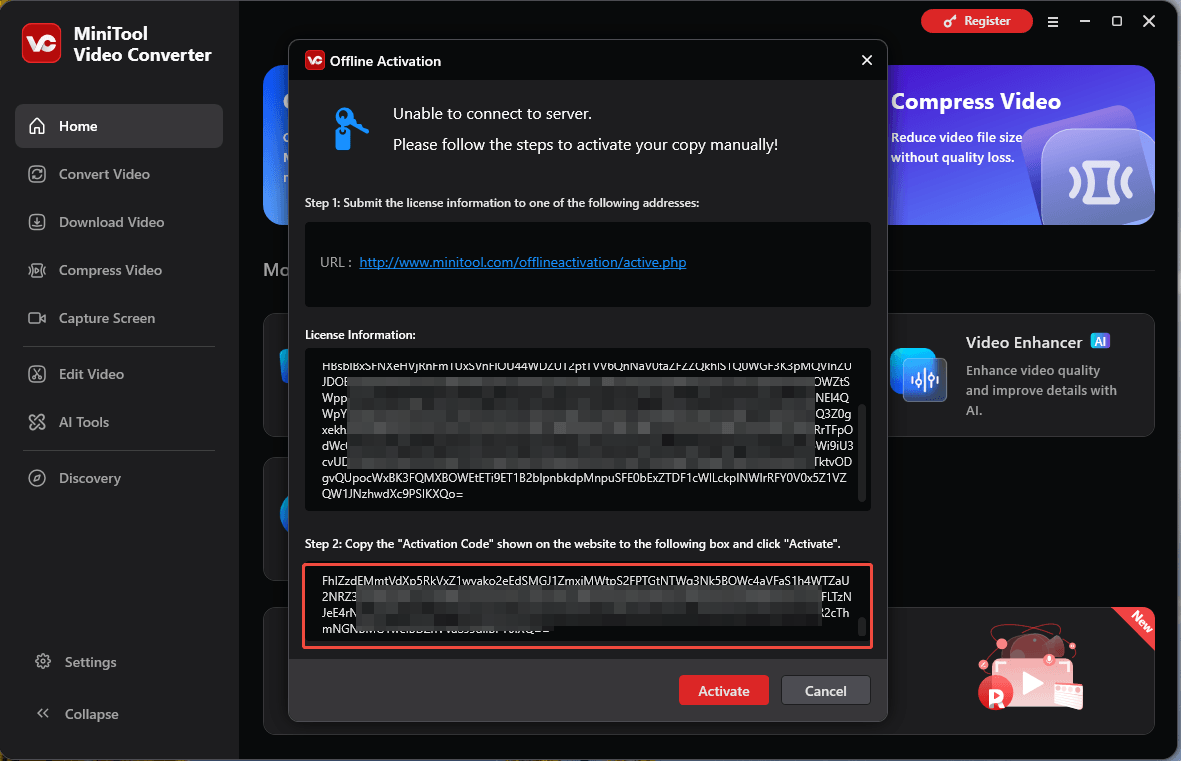Viewport: 1181px width, 761px height.
Task: Click the MiniTool Video Converter logo icon
Action: pos(41,43)
